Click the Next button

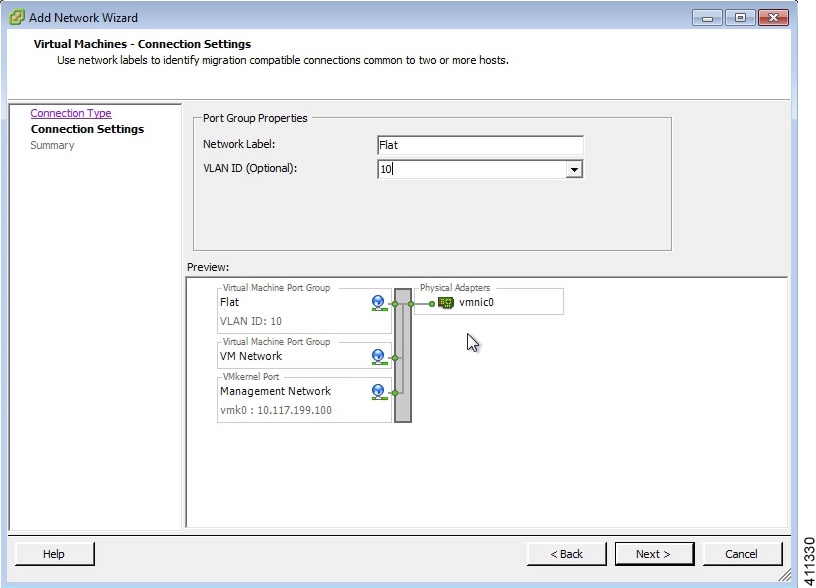(654, 554)
